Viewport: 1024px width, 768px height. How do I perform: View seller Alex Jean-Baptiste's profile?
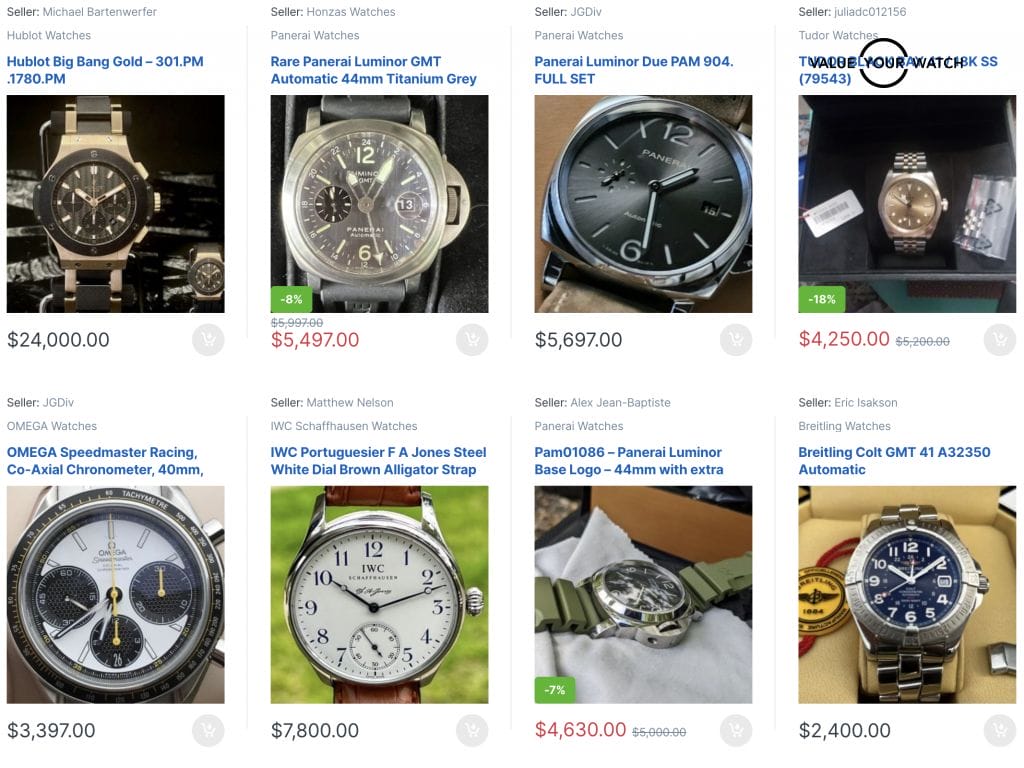620,403
